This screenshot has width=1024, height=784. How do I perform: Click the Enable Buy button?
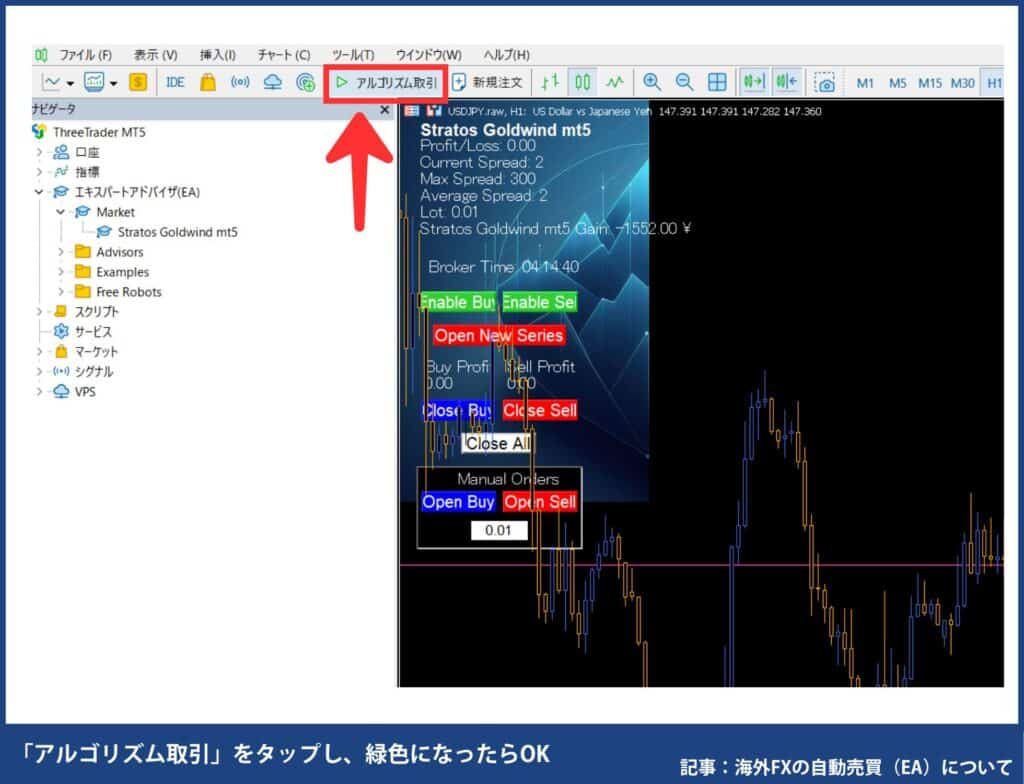(x=458, y=302)
